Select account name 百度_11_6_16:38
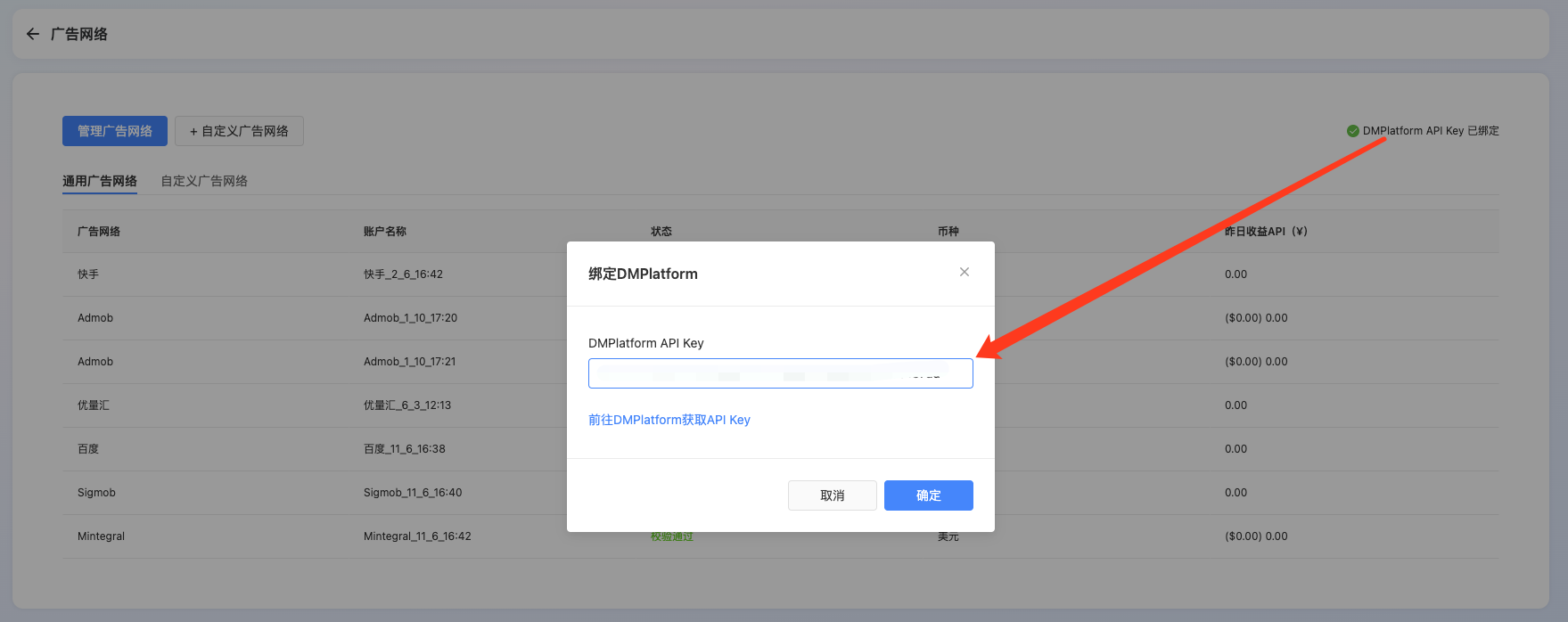Viewport: 1568px width, 622px height. click(x=405, y=449)
